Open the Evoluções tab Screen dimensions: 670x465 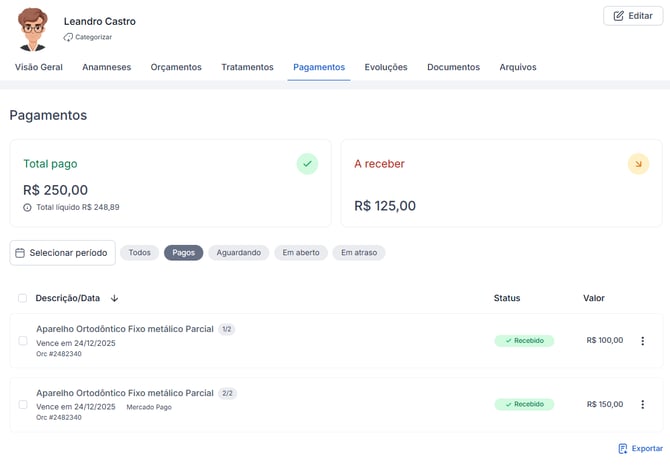(386, 67)
